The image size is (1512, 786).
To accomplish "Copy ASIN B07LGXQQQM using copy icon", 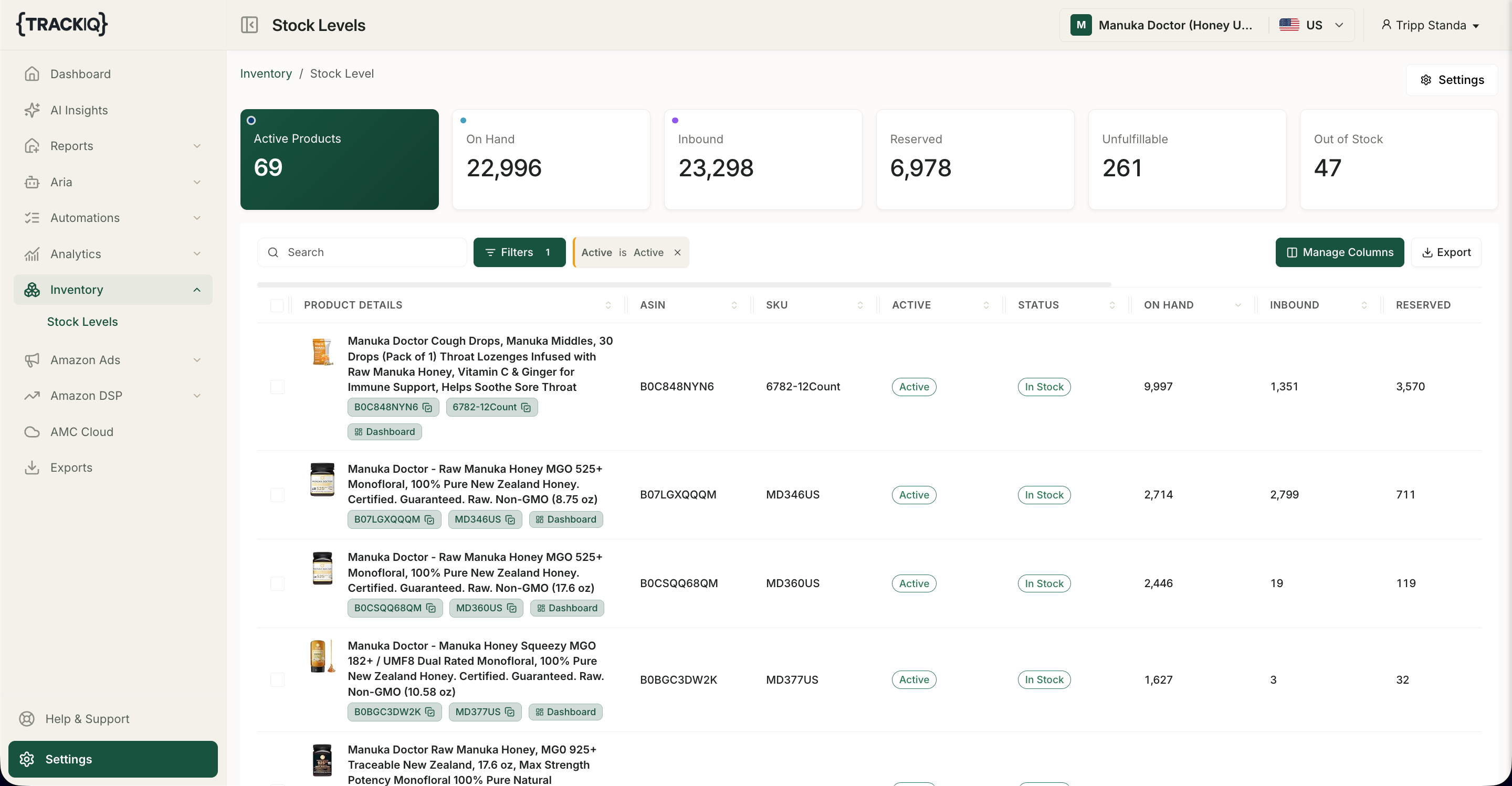I will click(429, 519).
